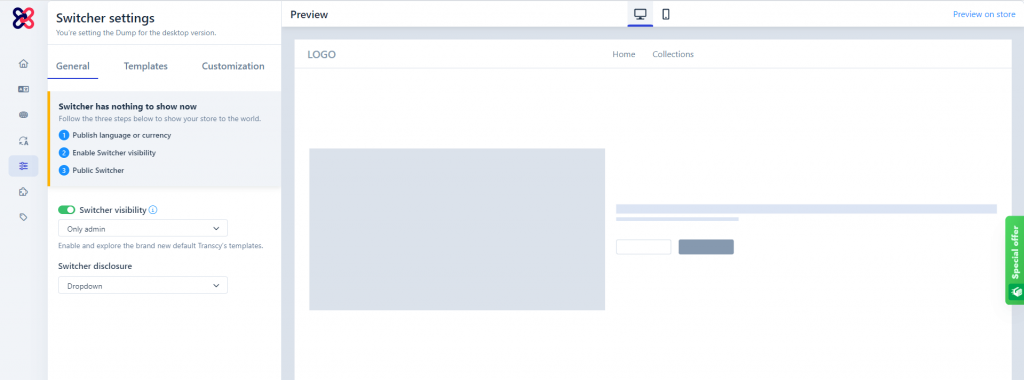Click the white outlined placeholder box in preview
The image size is (1024, 380).
tap(643, 247)
